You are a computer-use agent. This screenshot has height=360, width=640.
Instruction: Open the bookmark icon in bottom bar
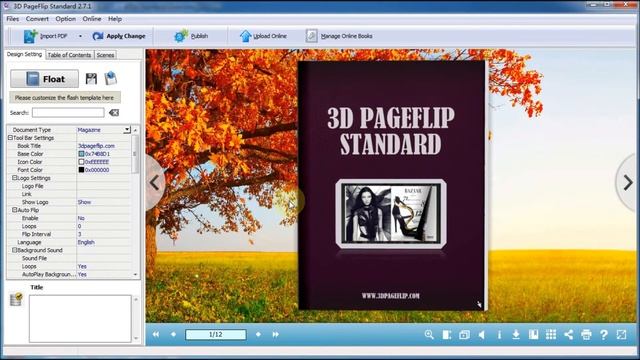pyautogui.click(x=533, y=335)
